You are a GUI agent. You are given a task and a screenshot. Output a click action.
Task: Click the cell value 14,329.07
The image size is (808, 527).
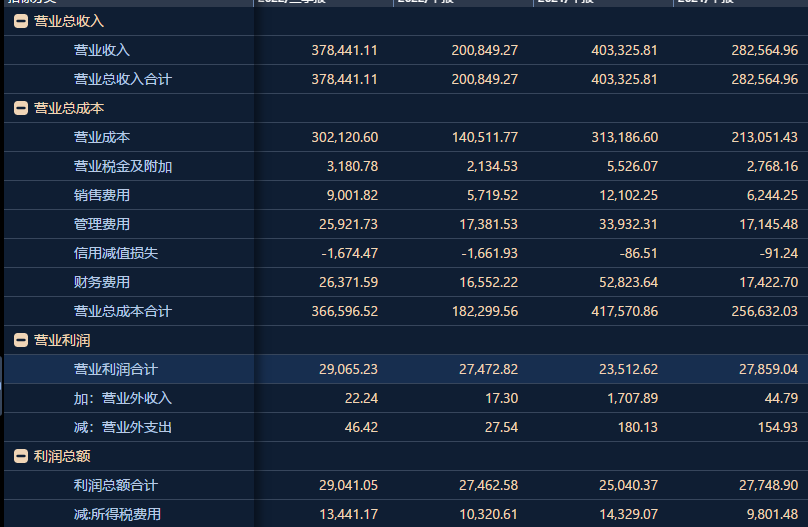(x=628, y=514)
